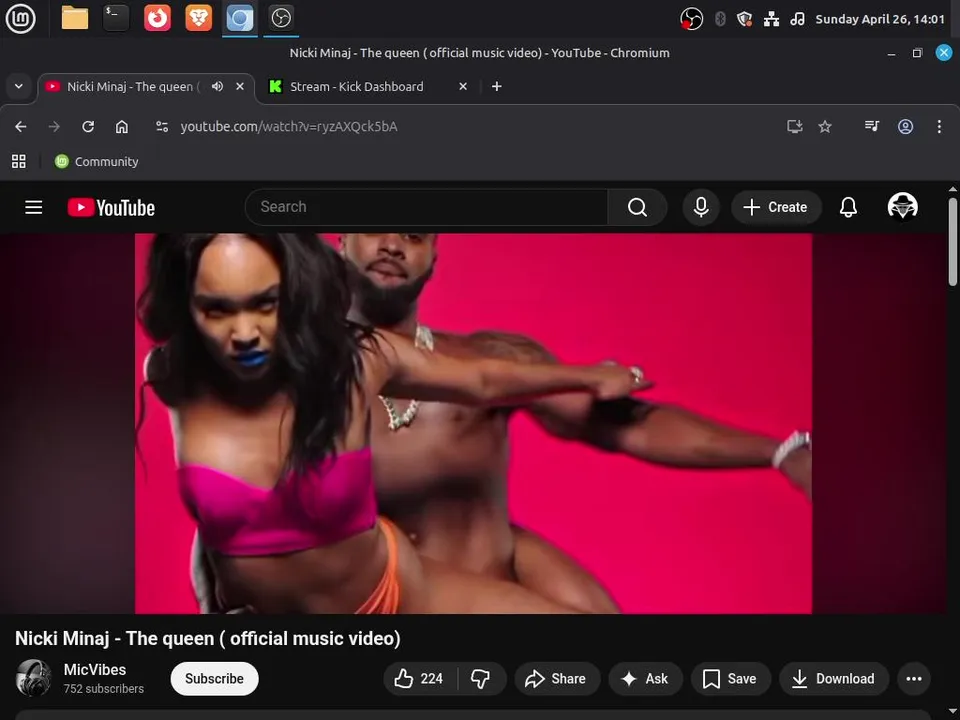Open the media controls in the toolbar

tap(872, 127)
